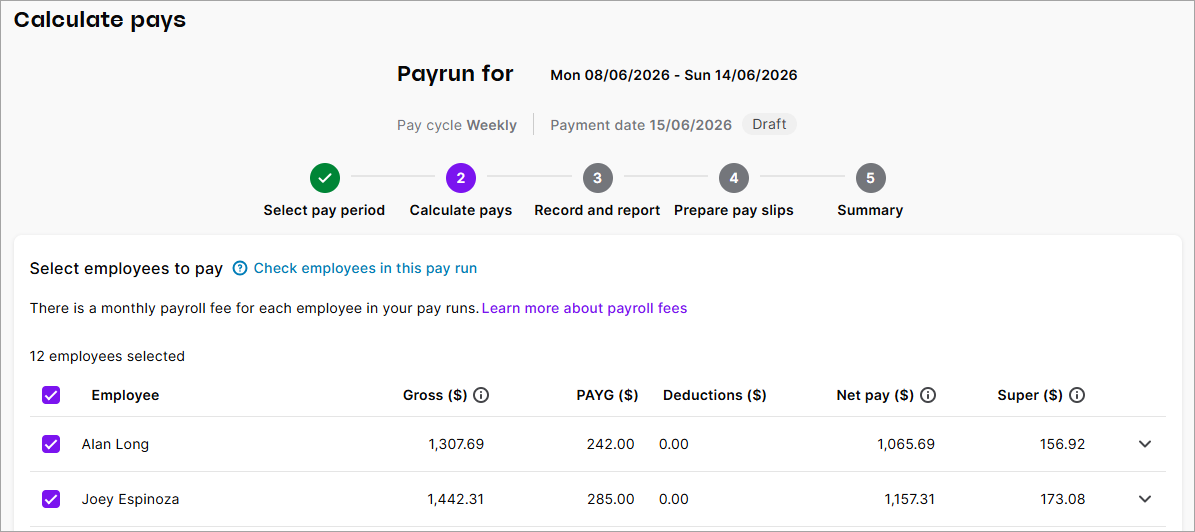The height and width of the screenshot is (532, 1195).
Task: Click the pay period date range text
Action: 674,75
